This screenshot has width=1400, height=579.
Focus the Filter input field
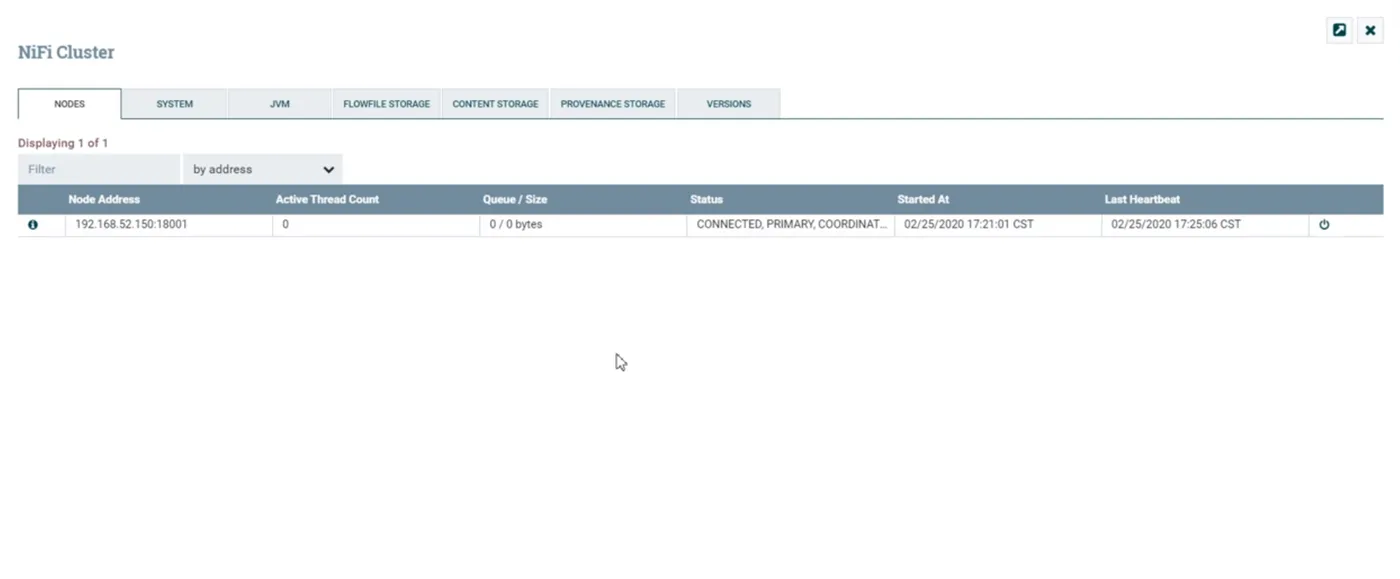pyautogui.click(x=99, y=169)
